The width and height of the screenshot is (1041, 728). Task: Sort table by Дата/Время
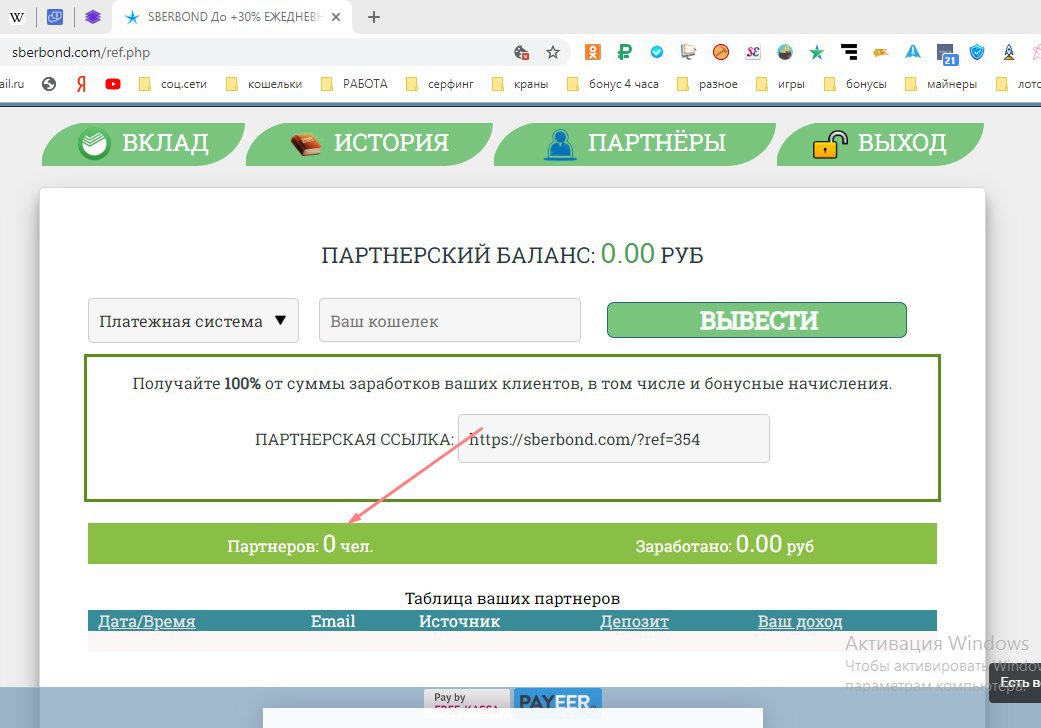point(147,621)
